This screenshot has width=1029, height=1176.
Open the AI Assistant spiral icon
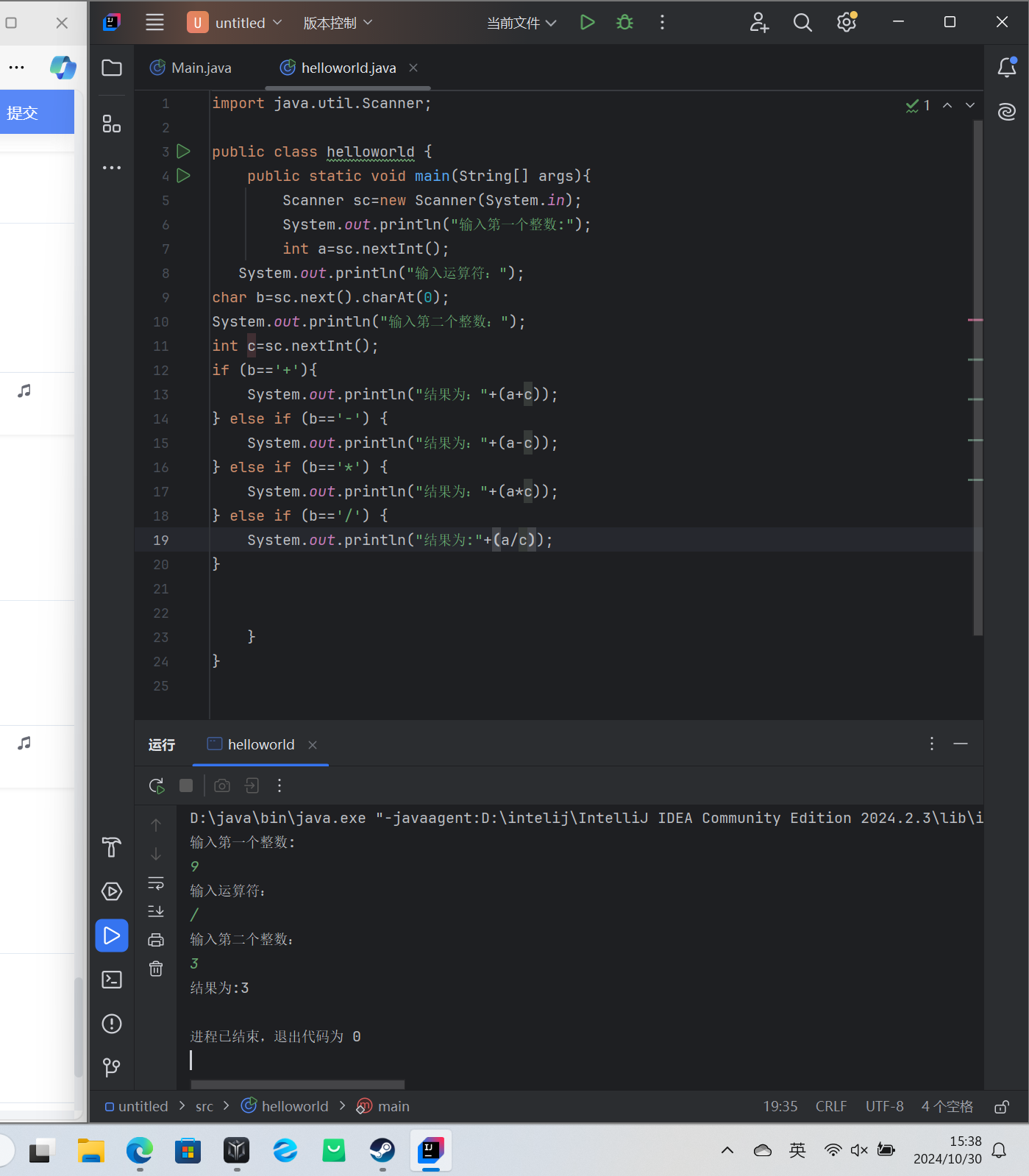pos(1007,112)
